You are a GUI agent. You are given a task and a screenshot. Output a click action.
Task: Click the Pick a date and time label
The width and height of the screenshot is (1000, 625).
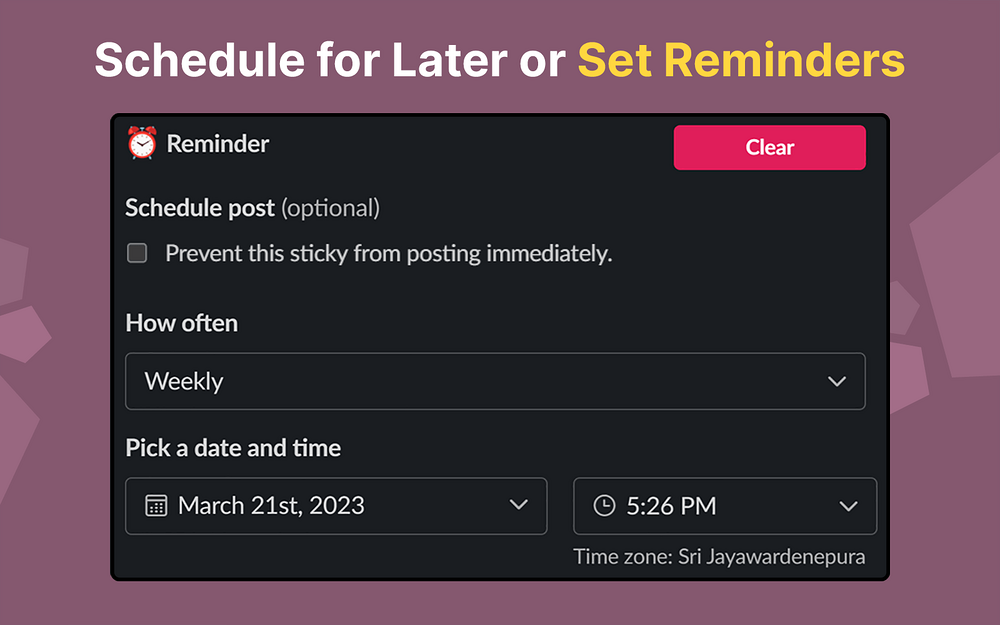233,448
